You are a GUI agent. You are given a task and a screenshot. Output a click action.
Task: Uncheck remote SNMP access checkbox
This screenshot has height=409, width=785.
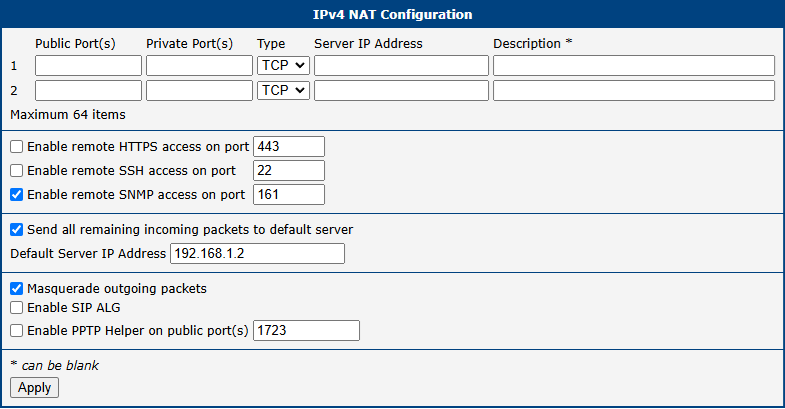(x=17, y=195)
